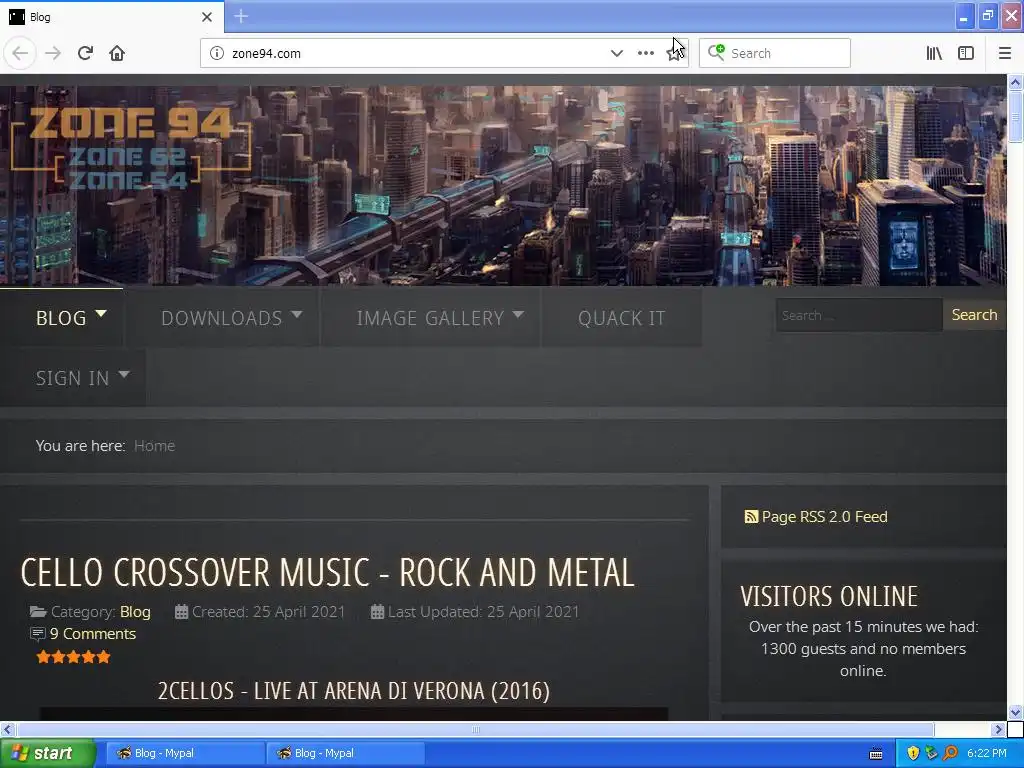The image size is (1024, 768).
Task: Open the Blog category link
Action: coord(135,611)
